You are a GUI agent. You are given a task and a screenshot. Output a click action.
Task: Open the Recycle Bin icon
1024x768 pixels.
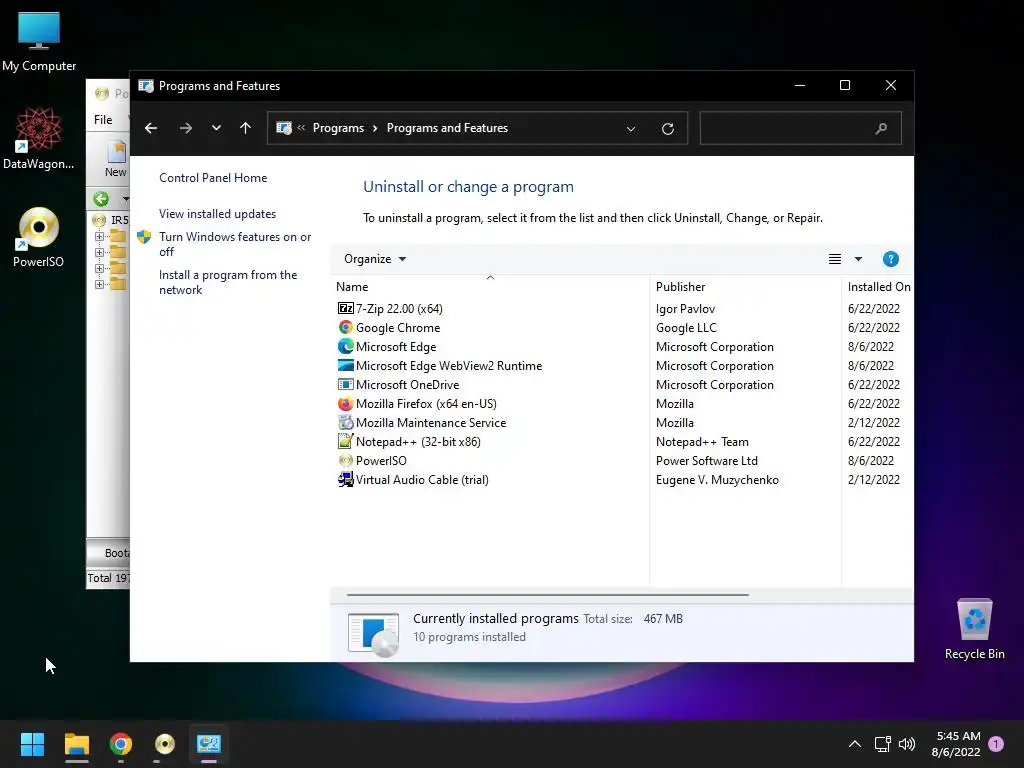(x=974, y=629)
